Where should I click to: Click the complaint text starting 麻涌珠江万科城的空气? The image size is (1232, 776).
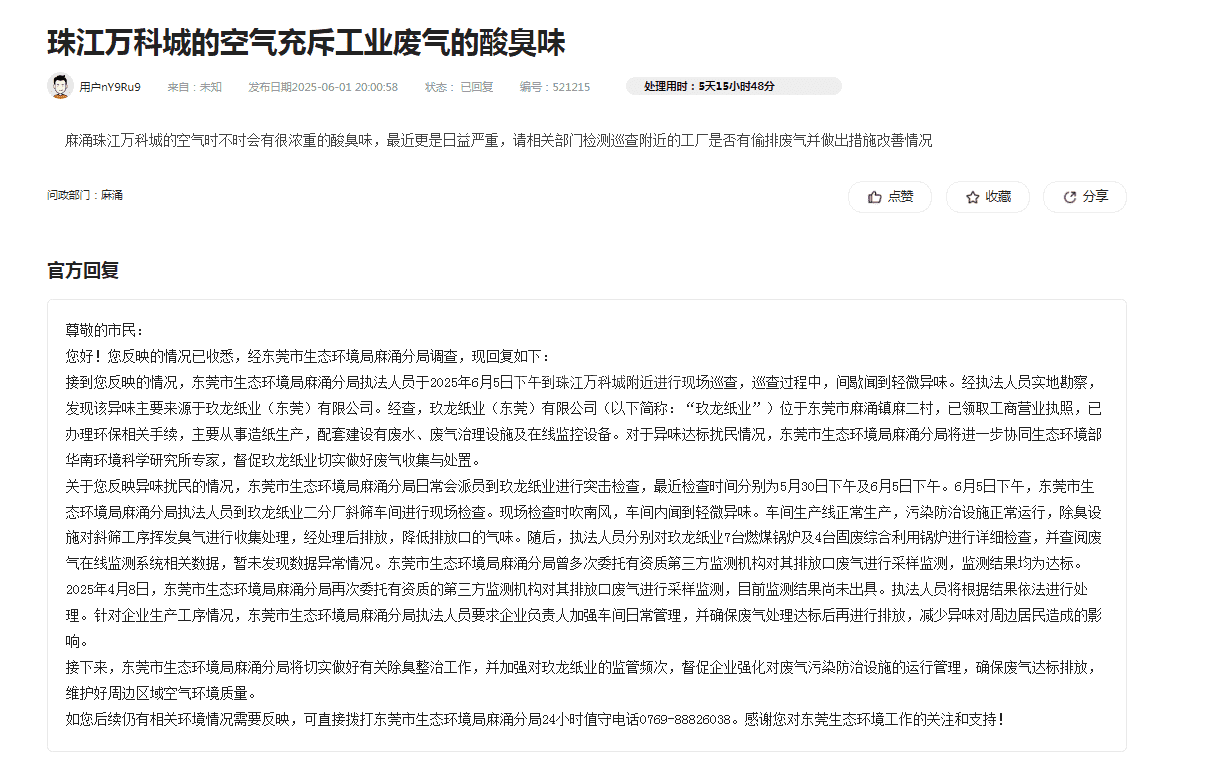[499, 140]
